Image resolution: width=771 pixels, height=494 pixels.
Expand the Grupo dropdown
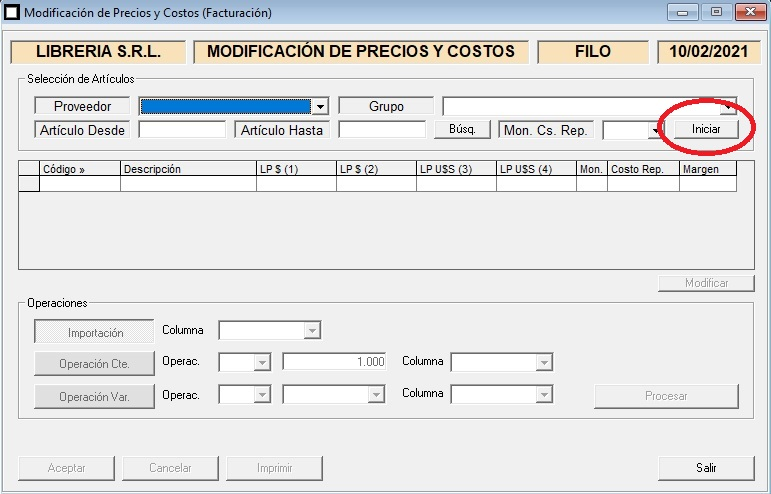(729, 106)
